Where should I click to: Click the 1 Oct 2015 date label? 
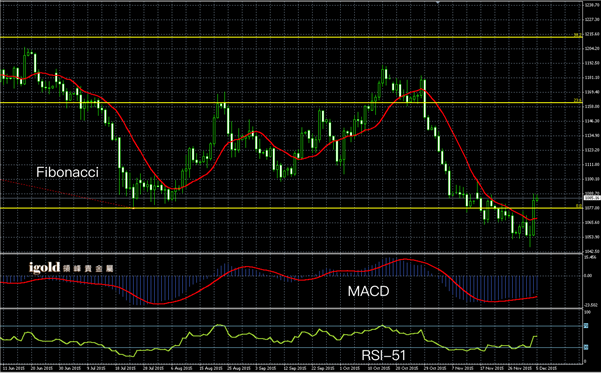point(350,368)
